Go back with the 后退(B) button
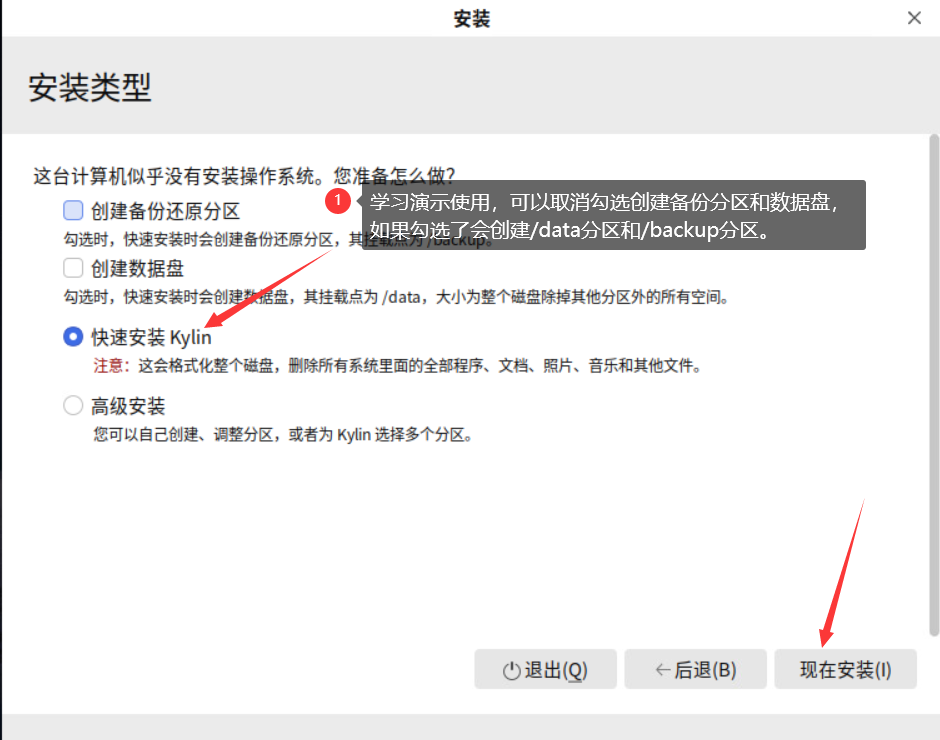This screenshot has width=940, height=740. tap(695, 669)
